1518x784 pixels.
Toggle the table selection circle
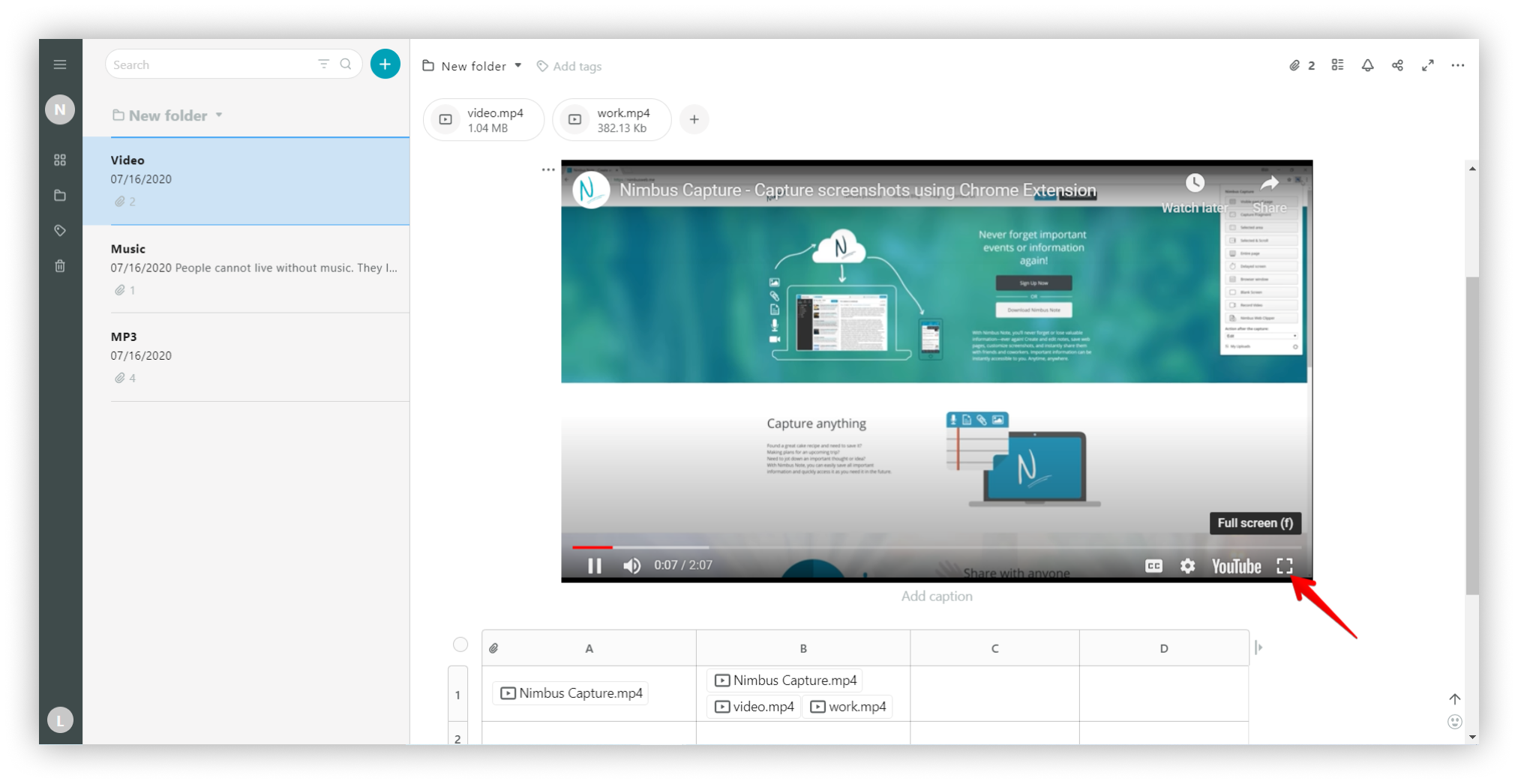460,645
